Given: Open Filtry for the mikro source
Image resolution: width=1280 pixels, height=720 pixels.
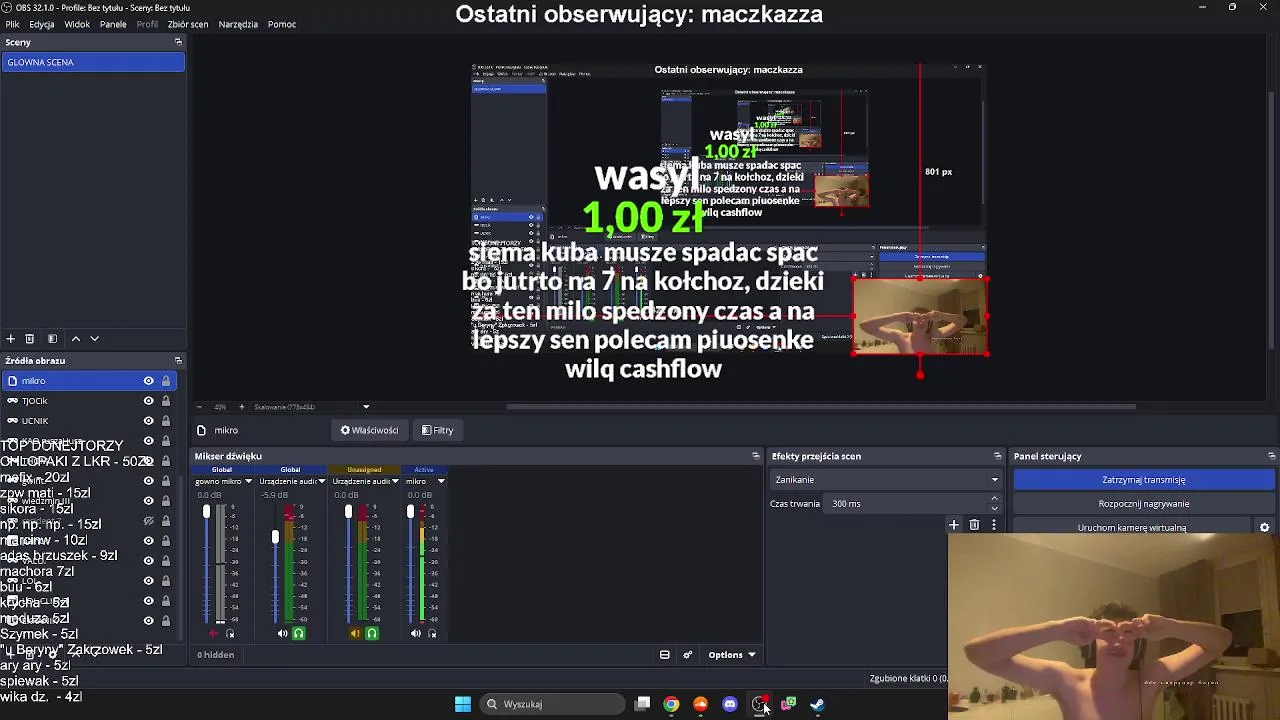Looking at the screenshot, I should [438, 431].
